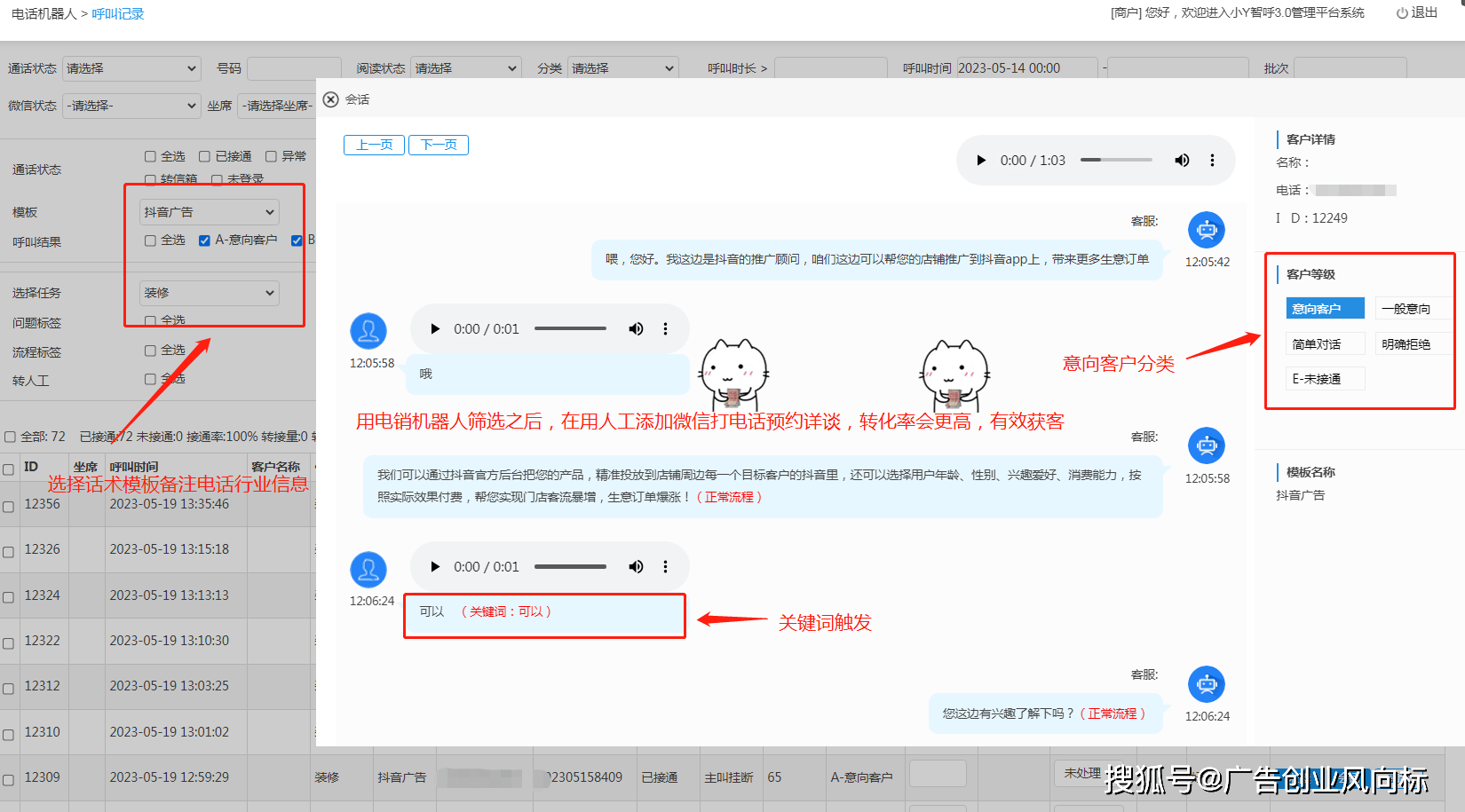Click customer avatar above 12:06:24 timestamp
The image size is (1465, 812).
pos(368,570)
